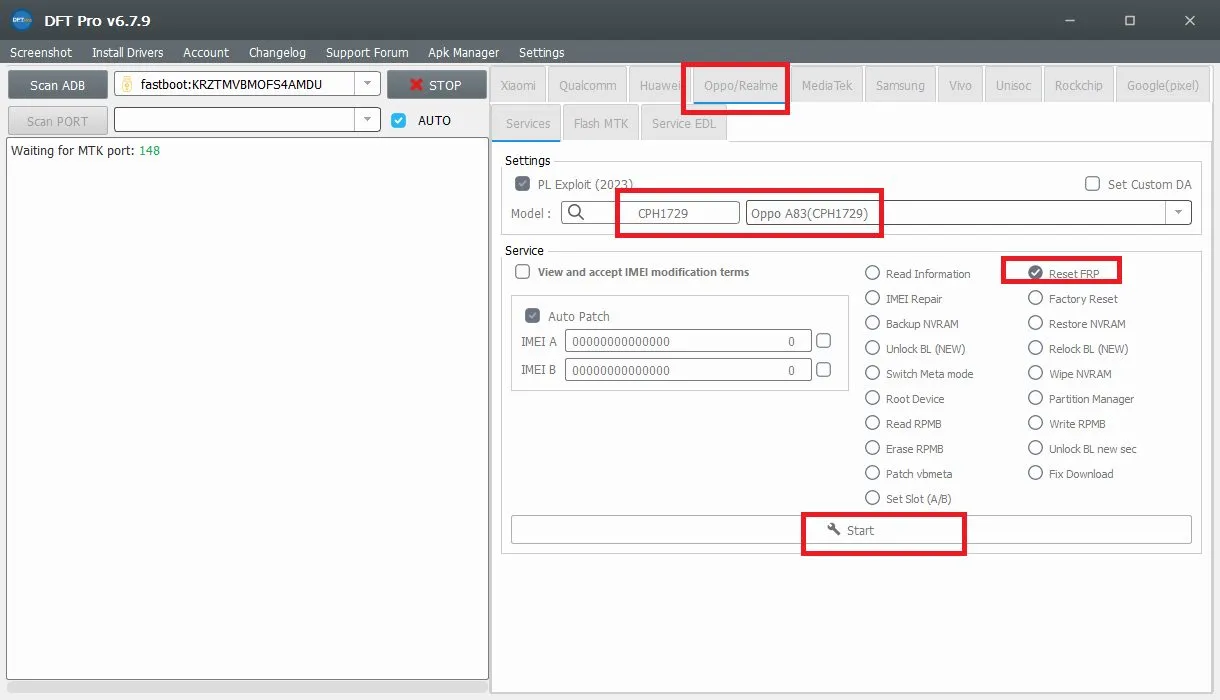Click the log panel horizontal scrollbar
This screenshot has height=700, width=1220.
tap(247, 687)
